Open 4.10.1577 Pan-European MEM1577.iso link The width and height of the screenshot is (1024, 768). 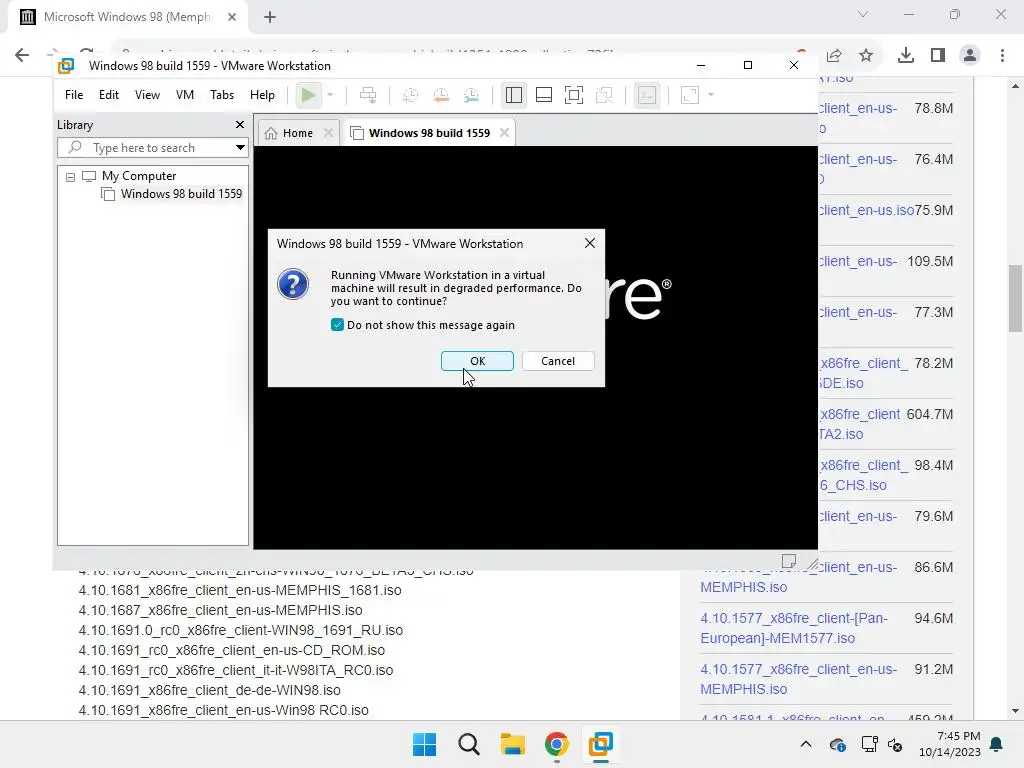tap(794, 628)
